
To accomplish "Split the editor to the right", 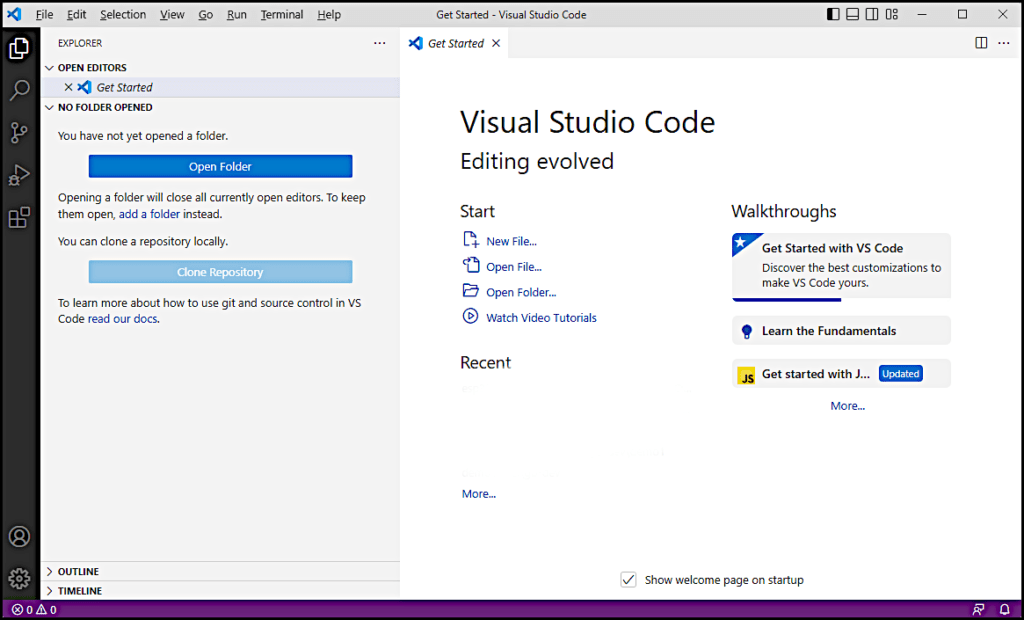I will (981, 43).
